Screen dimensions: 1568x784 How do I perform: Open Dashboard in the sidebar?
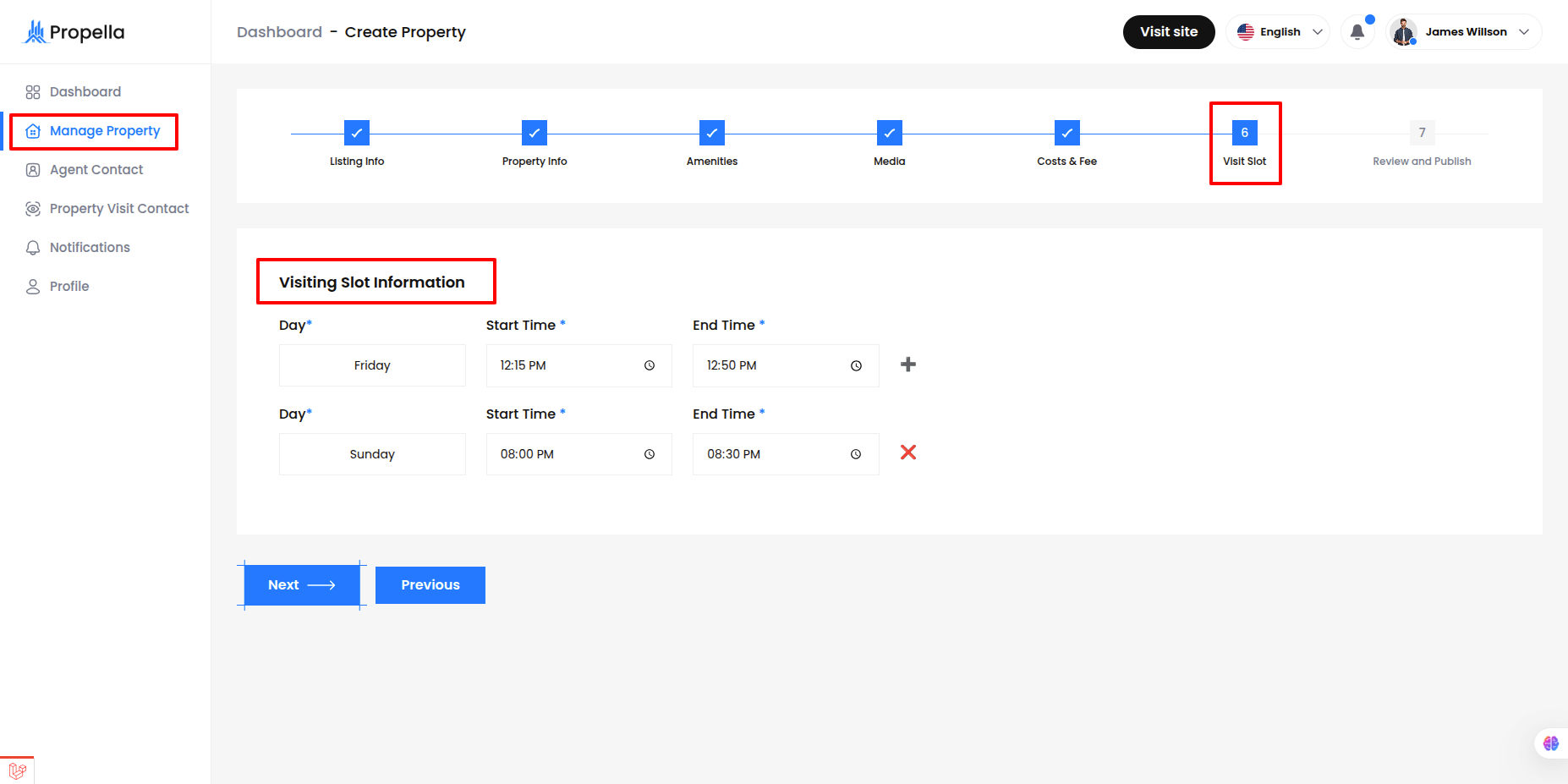point(85,92)
